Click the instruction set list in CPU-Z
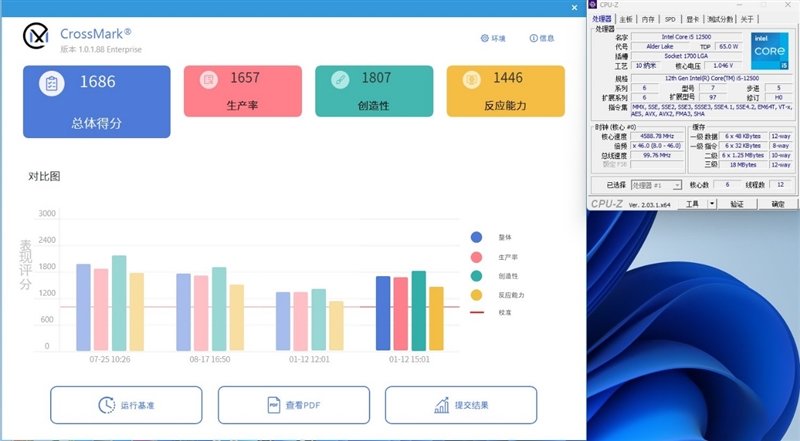The image size is (800, 441). point(712,111)
